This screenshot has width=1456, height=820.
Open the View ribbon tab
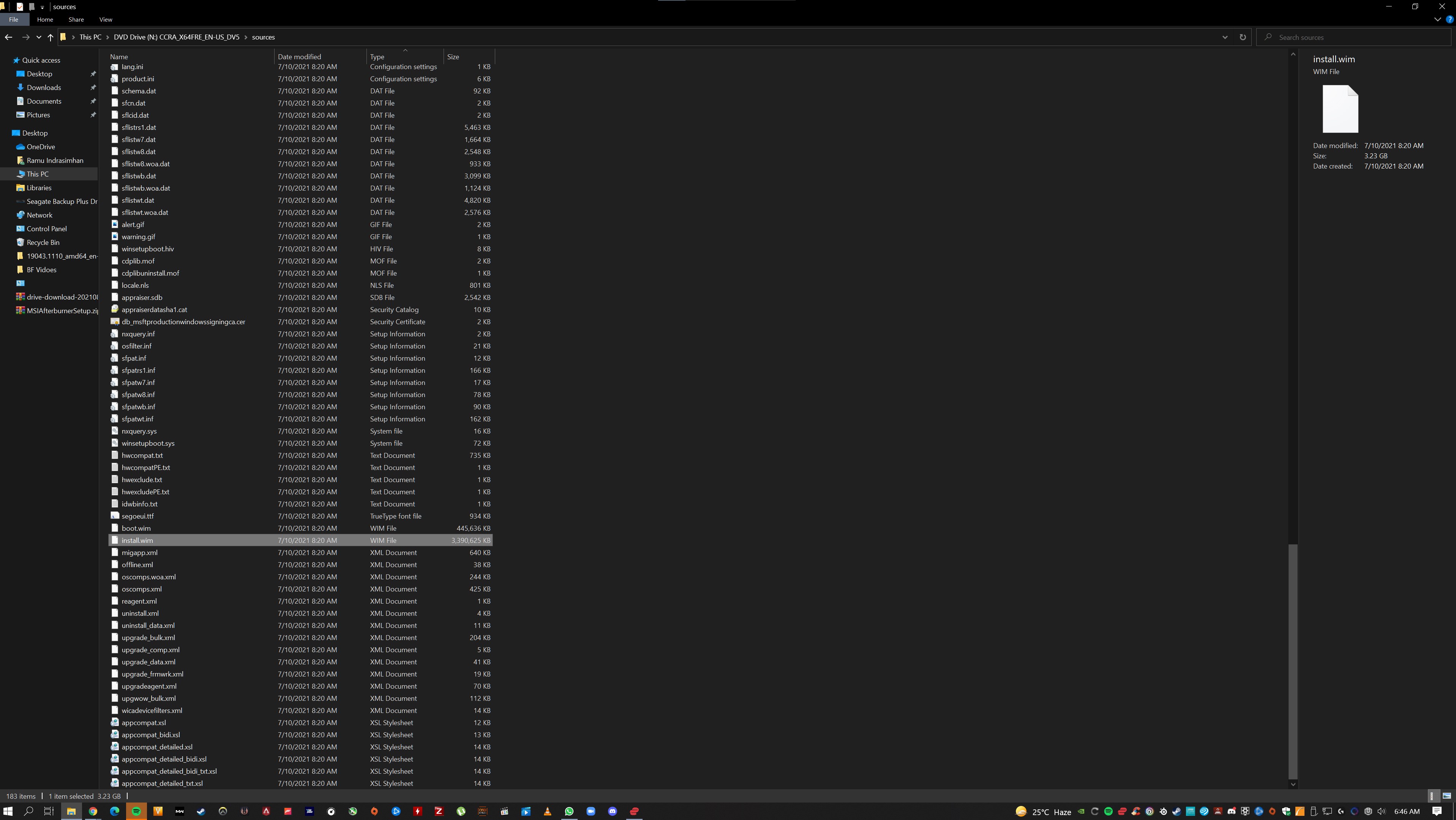coord(105,19)
